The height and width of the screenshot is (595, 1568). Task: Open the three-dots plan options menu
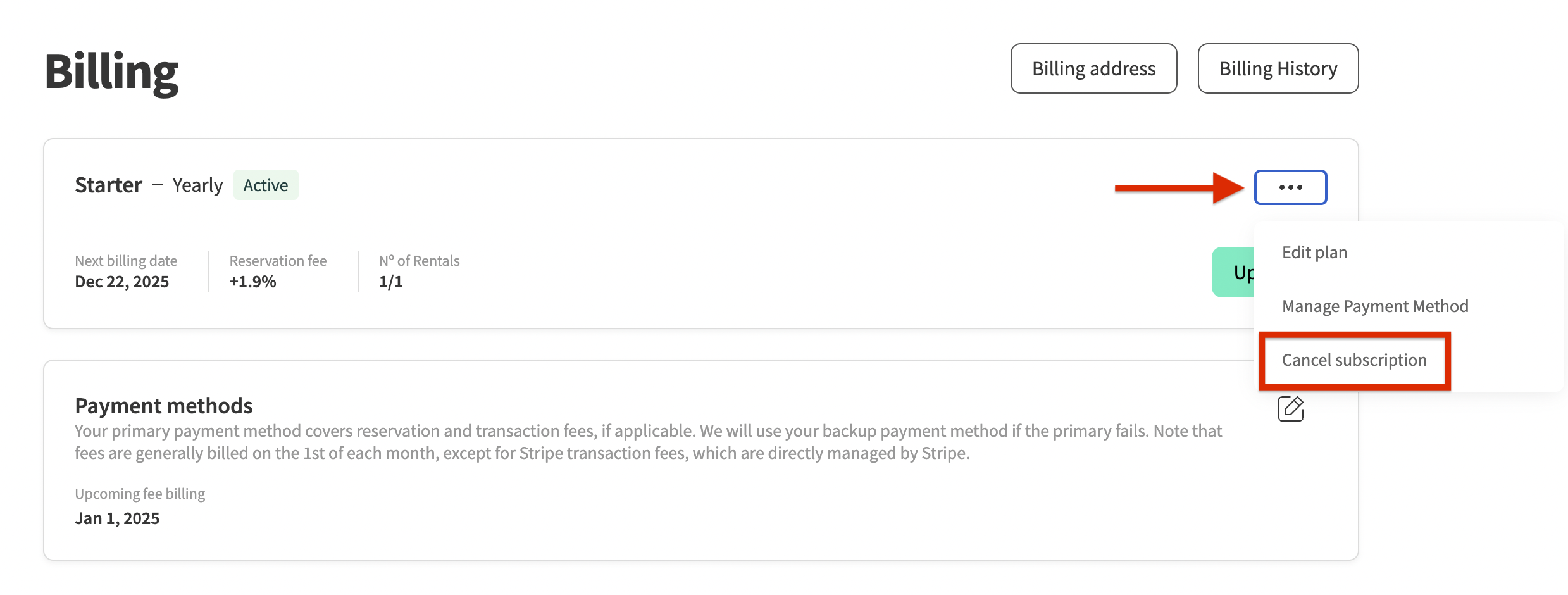[x=1290, y=187]
